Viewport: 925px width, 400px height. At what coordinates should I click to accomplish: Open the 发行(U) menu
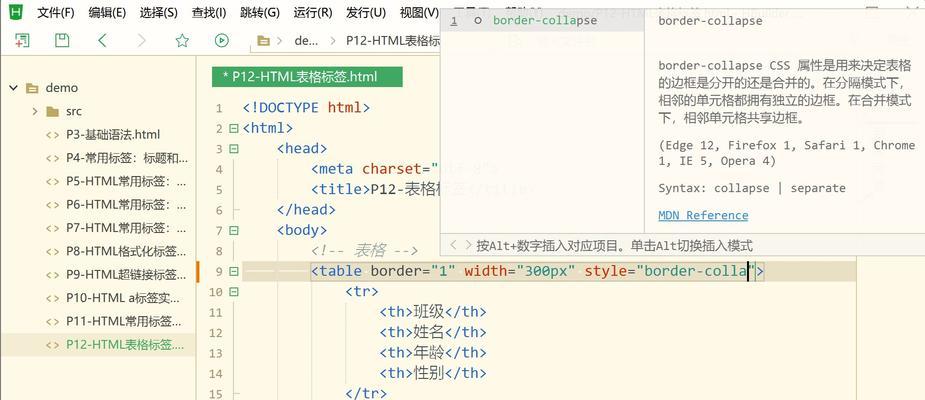[x=366, y=12]
